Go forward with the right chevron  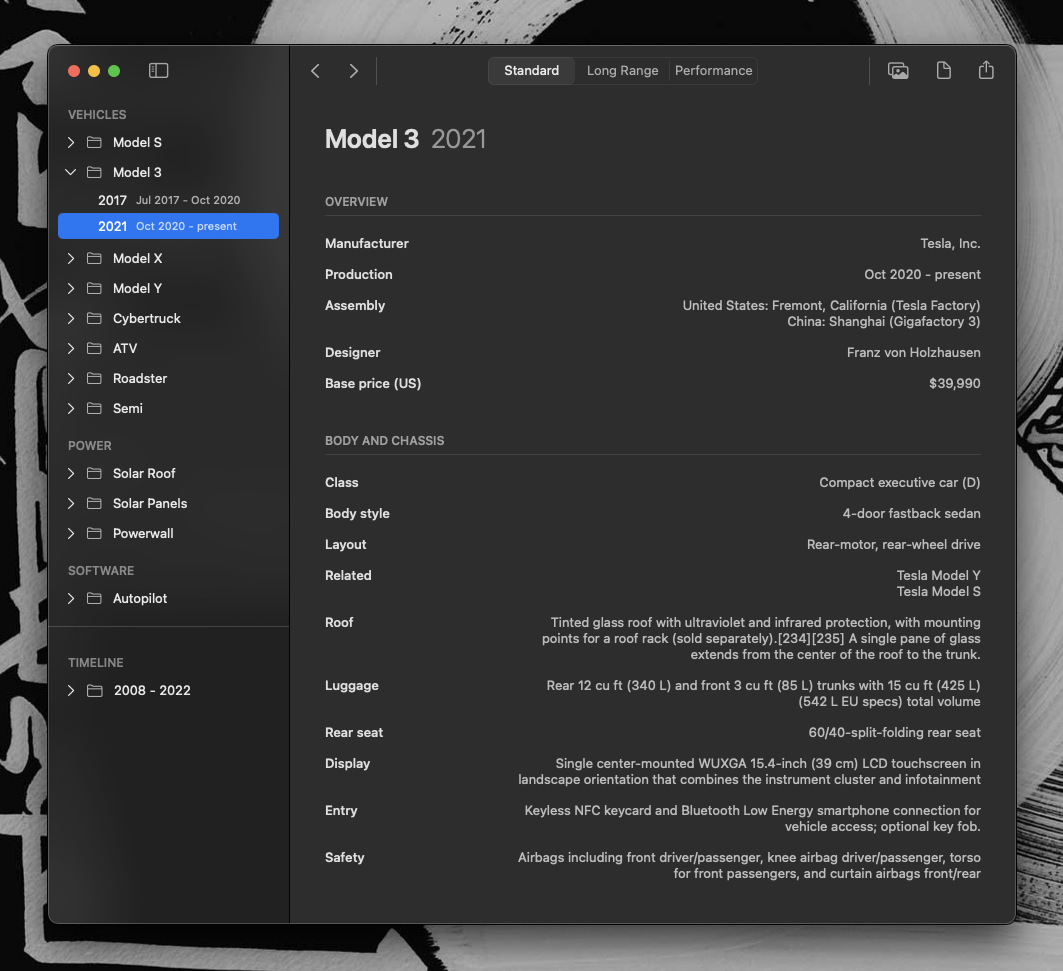(x=353, y=71)
